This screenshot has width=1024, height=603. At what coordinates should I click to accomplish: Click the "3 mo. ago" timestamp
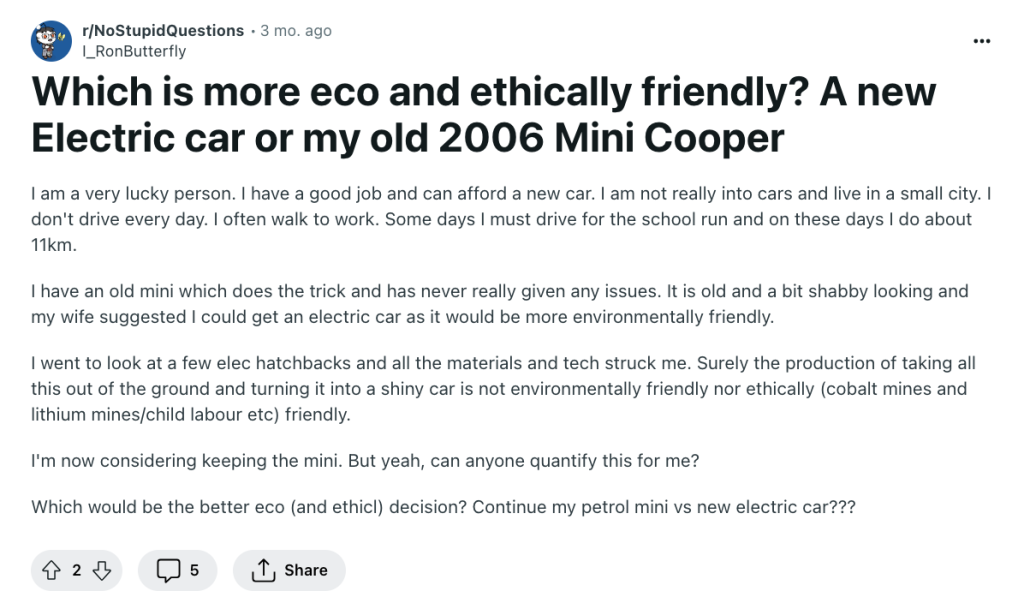(x=296, y=31)
